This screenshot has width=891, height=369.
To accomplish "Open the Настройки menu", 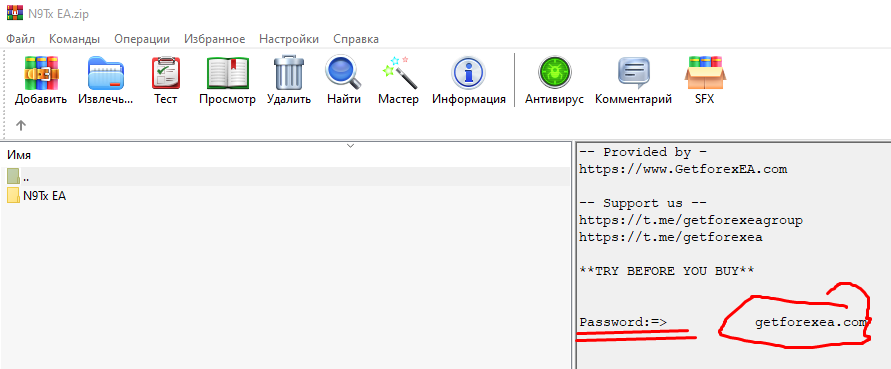I will click(289, 39).
